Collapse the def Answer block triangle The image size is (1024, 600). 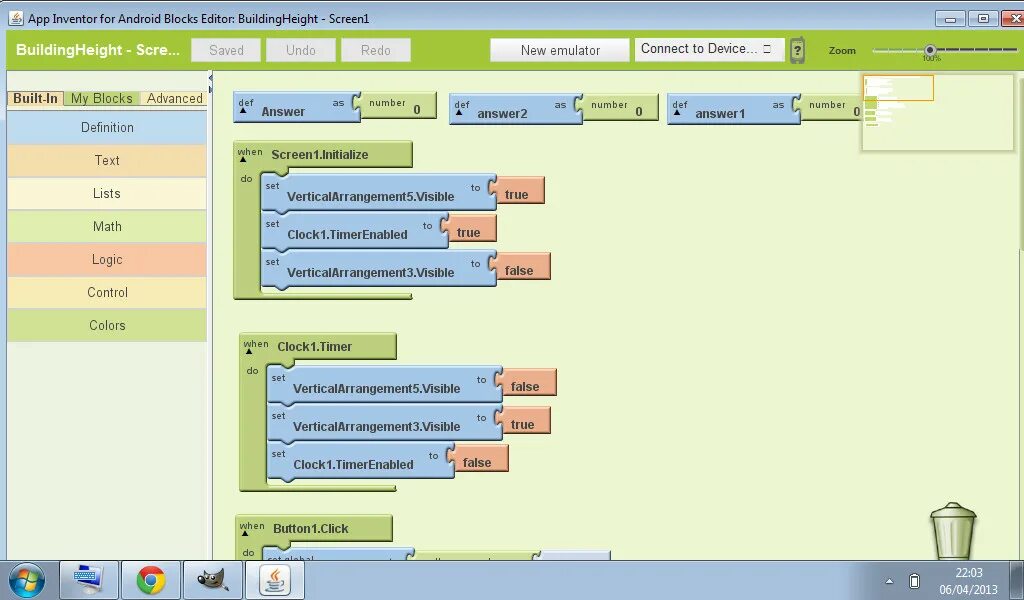coord(243,110)
